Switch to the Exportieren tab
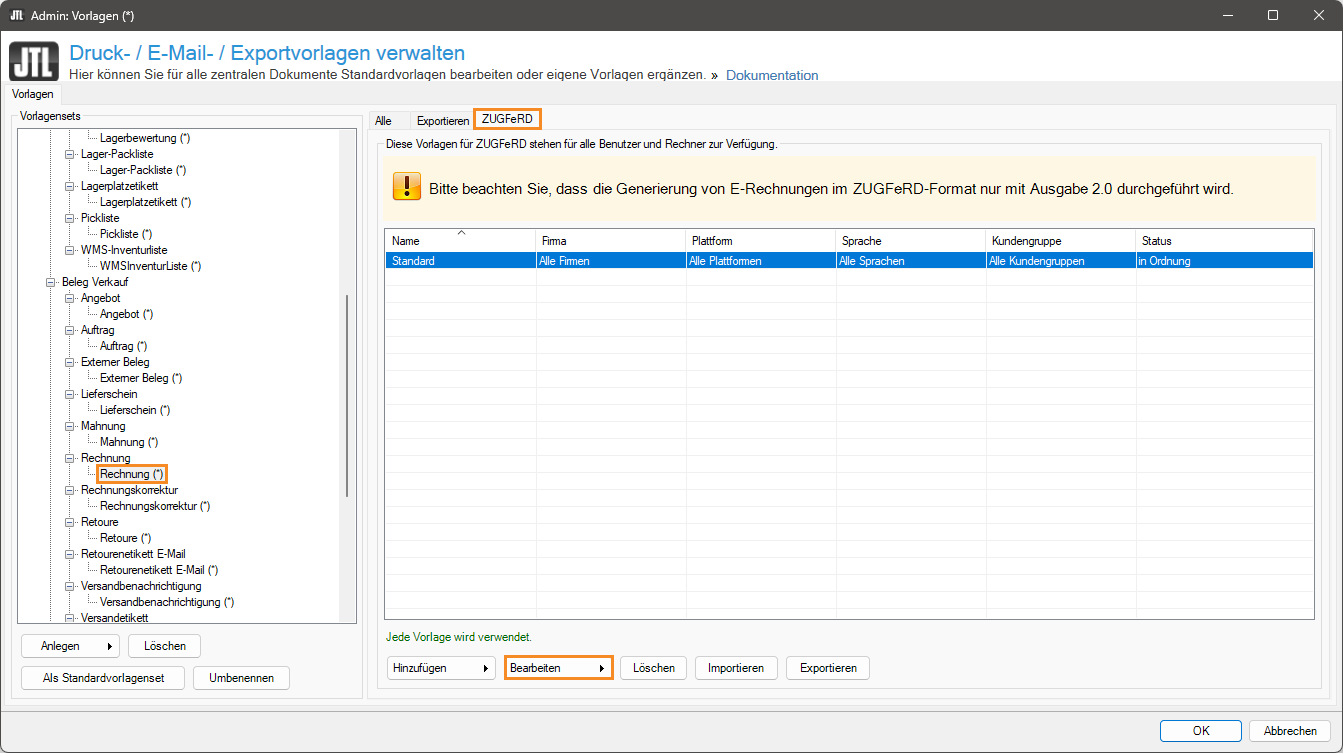 click(x=442, y=120)
